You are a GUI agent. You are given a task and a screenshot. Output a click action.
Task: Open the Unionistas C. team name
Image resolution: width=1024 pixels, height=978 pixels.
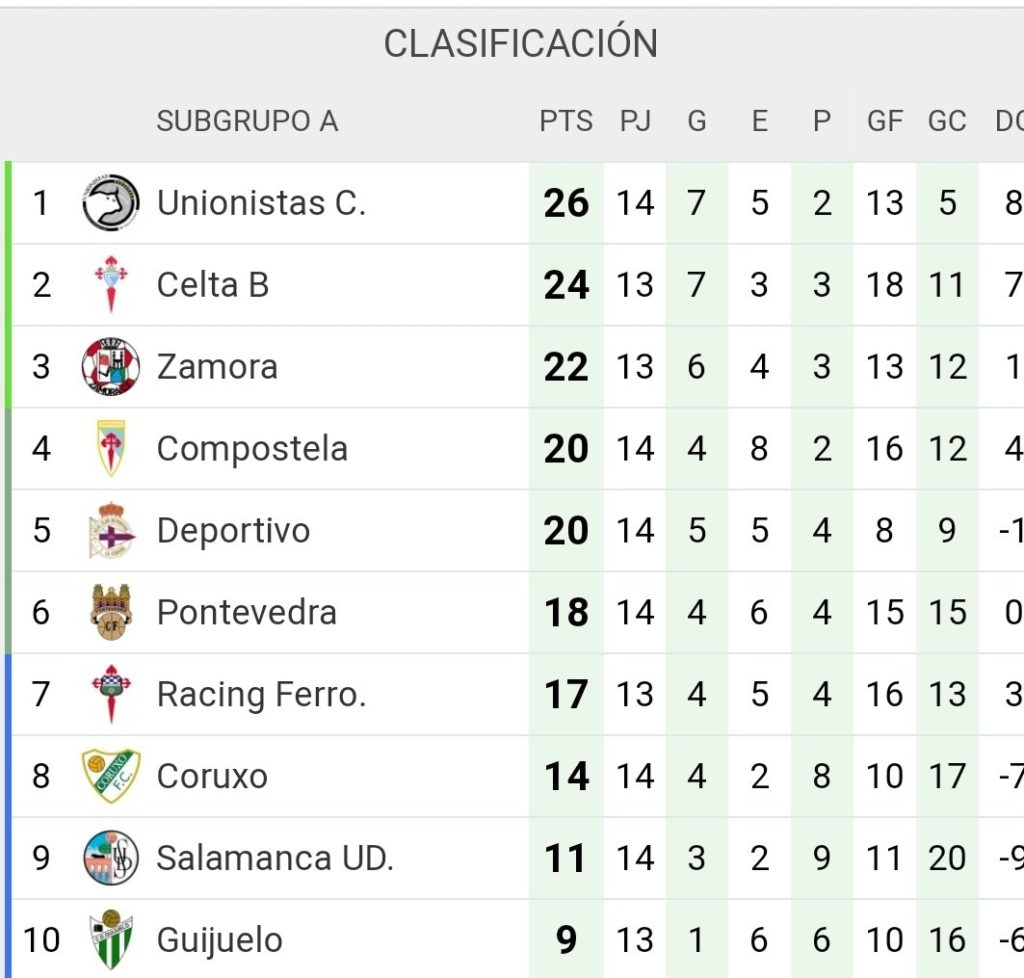pos(261,202)
